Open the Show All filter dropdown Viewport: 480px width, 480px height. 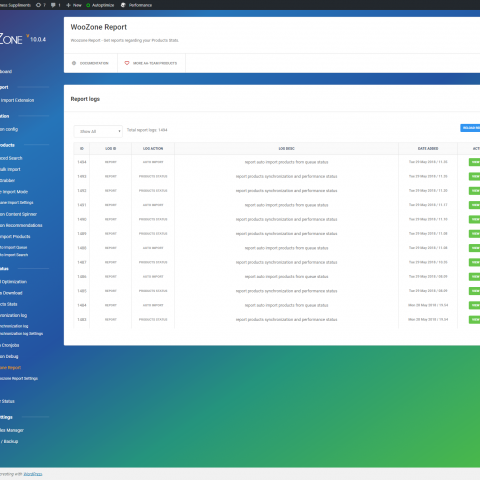coord(98,131)
